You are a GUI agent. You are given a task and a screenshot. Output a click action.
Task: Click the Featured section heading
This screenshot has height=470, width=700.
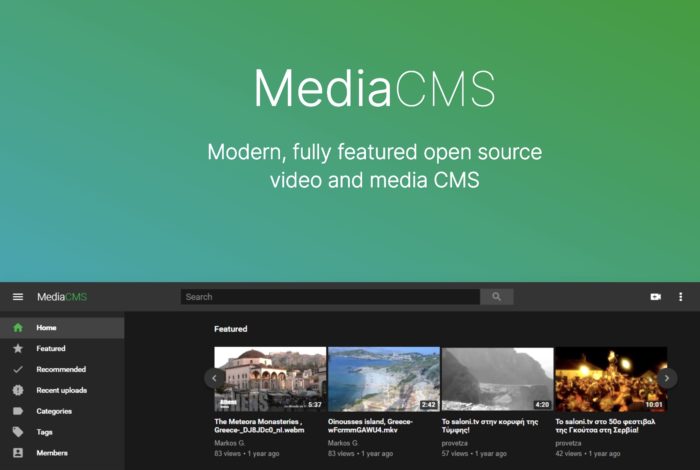click(x=230, y=329)
